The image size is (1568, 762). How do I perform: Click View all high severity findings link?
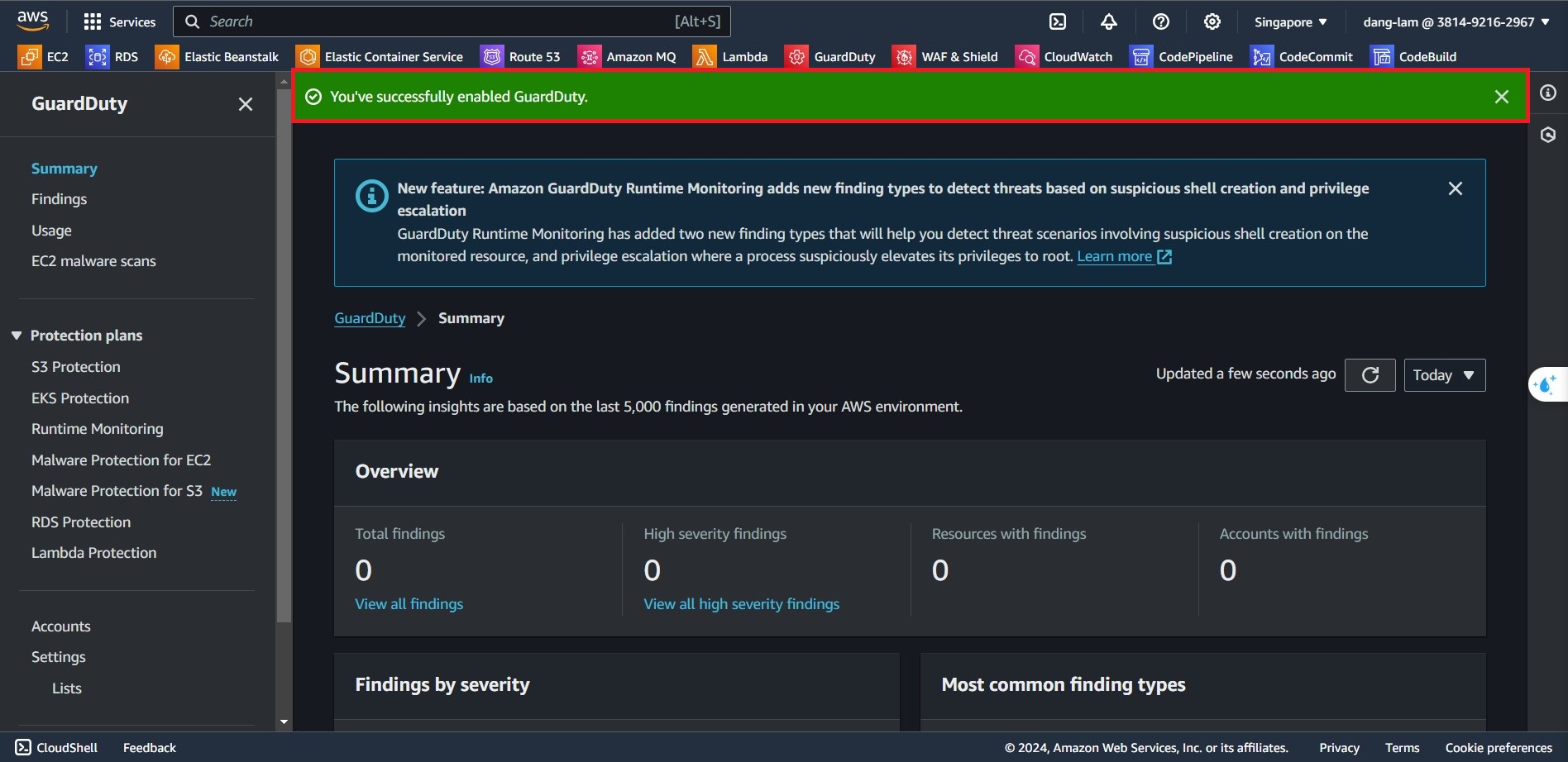(741, 604)
